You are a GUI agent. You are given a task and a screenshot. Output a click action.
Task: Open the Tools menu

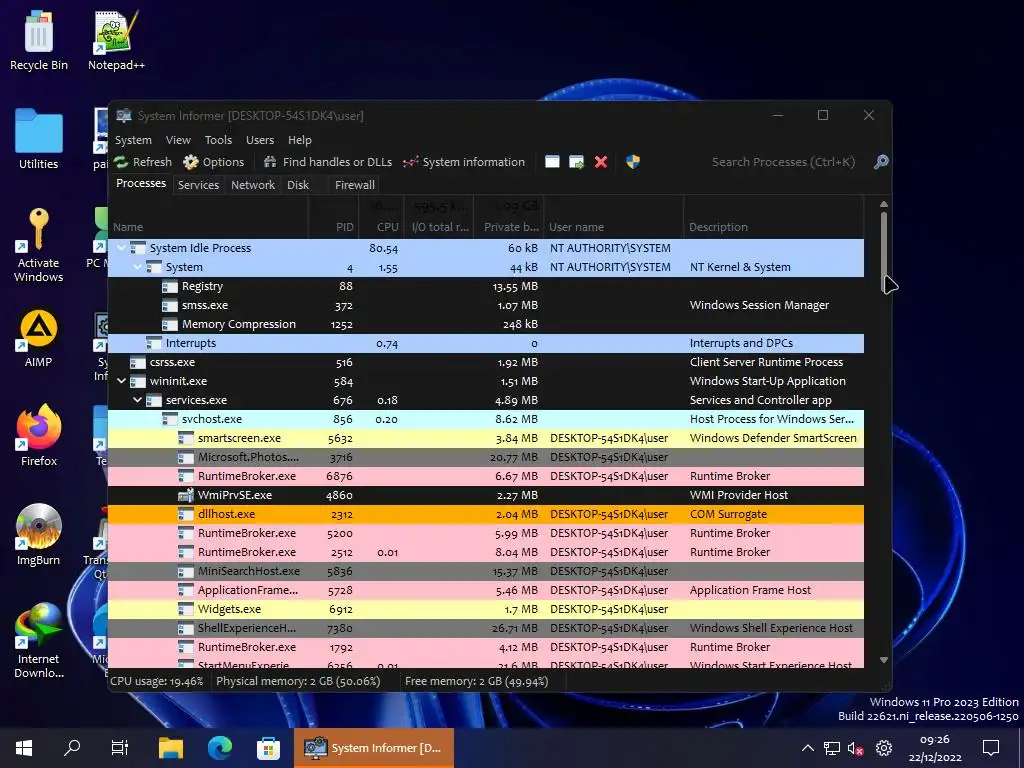click(x=218, y=140)
